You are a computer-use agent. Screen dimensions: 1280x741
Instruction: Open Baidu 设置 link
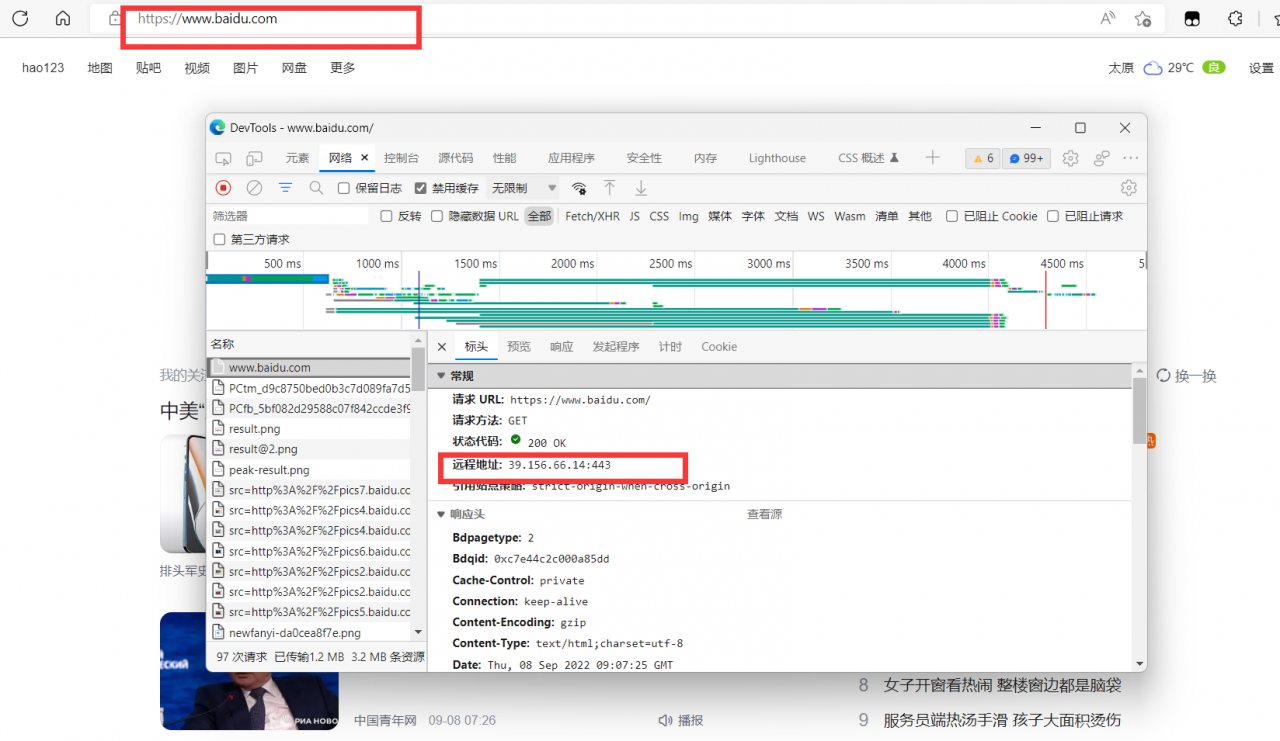1261,68
